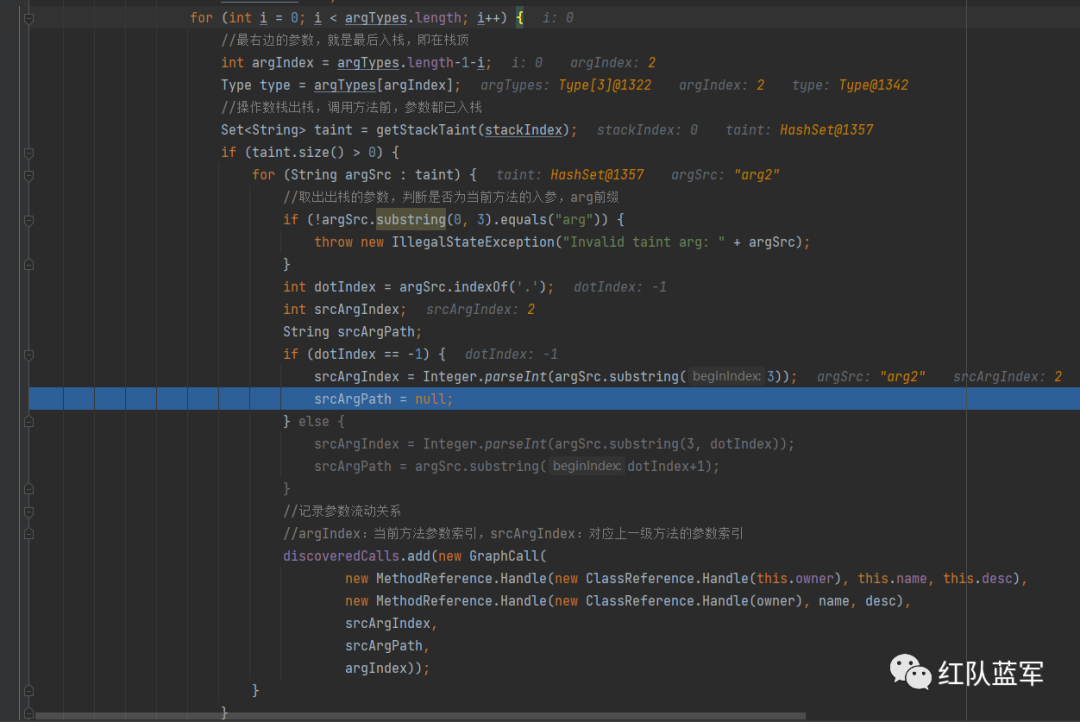The height and width of the screenshot is (722, 1080).
Task: Click "this.owner" in the first MethodReference.Handle
Action: [796, 579]
